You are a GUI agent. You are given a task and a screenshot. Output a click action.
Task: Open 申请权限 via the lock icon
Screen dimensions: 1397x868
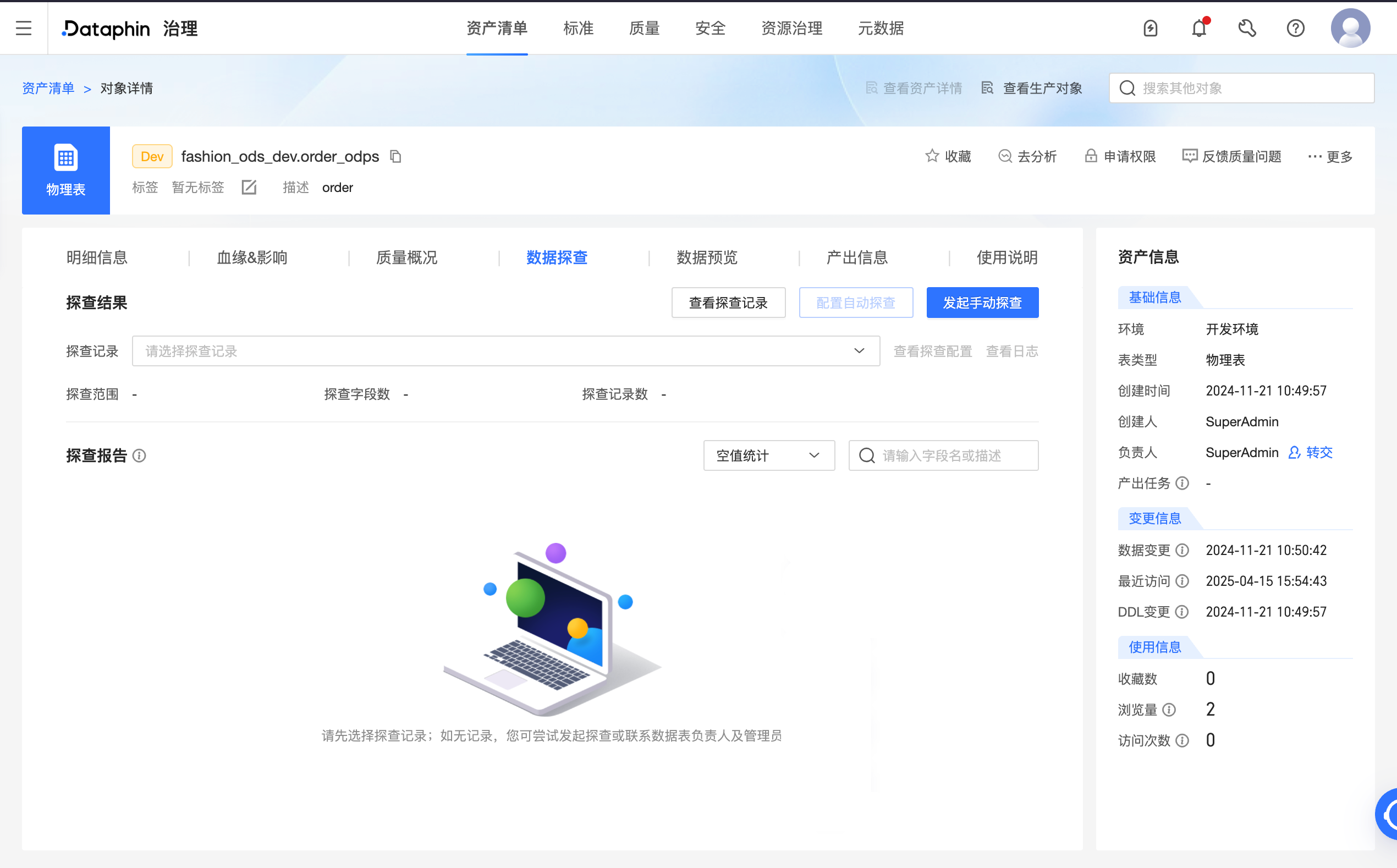tap(1091, 156)
